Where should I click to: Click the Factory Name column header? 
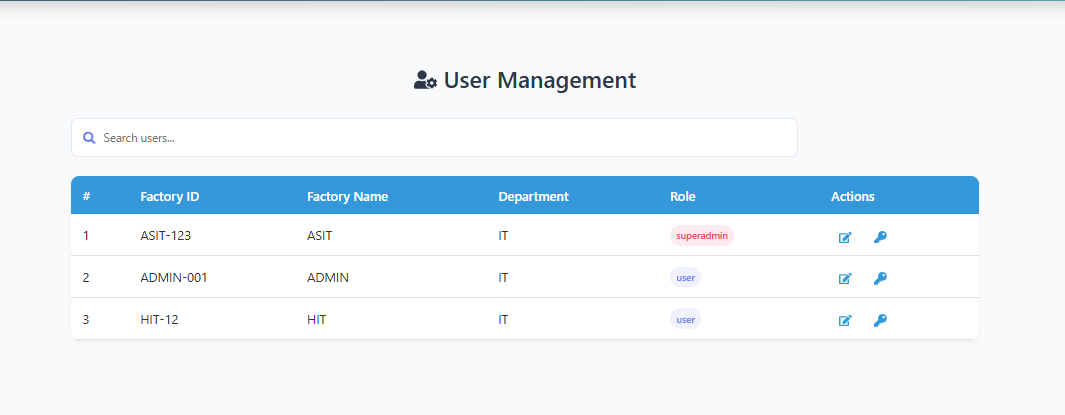click(x=347, y=196)
